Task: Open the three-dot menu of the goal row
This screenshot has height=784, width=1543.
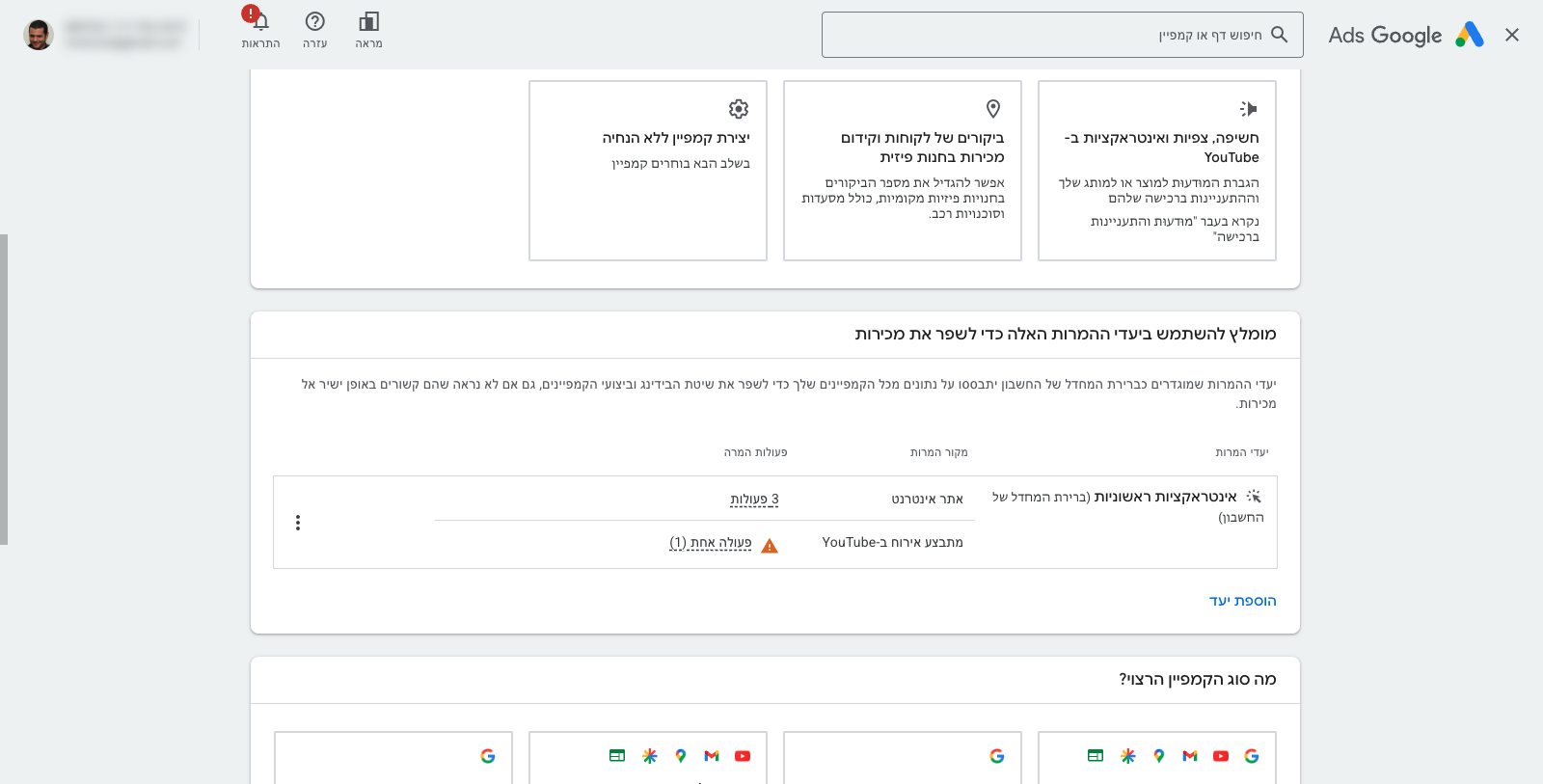Action: point(298,523)
